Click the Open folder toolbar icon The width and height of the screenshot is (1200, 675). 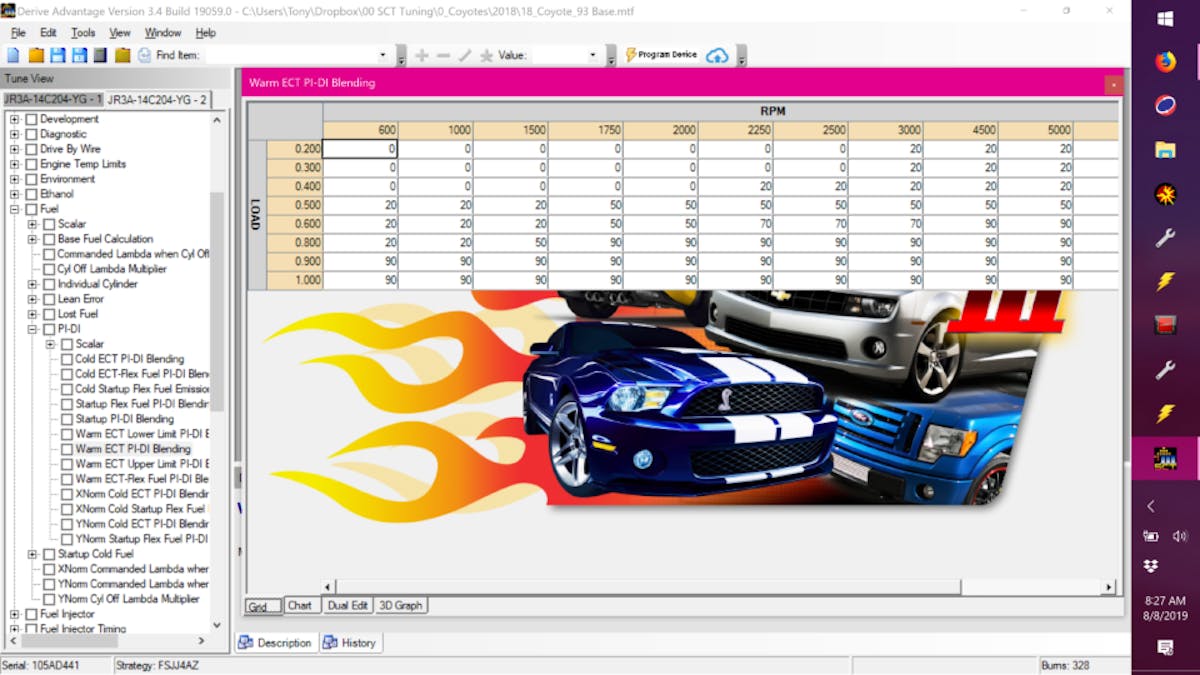(36, 55)
